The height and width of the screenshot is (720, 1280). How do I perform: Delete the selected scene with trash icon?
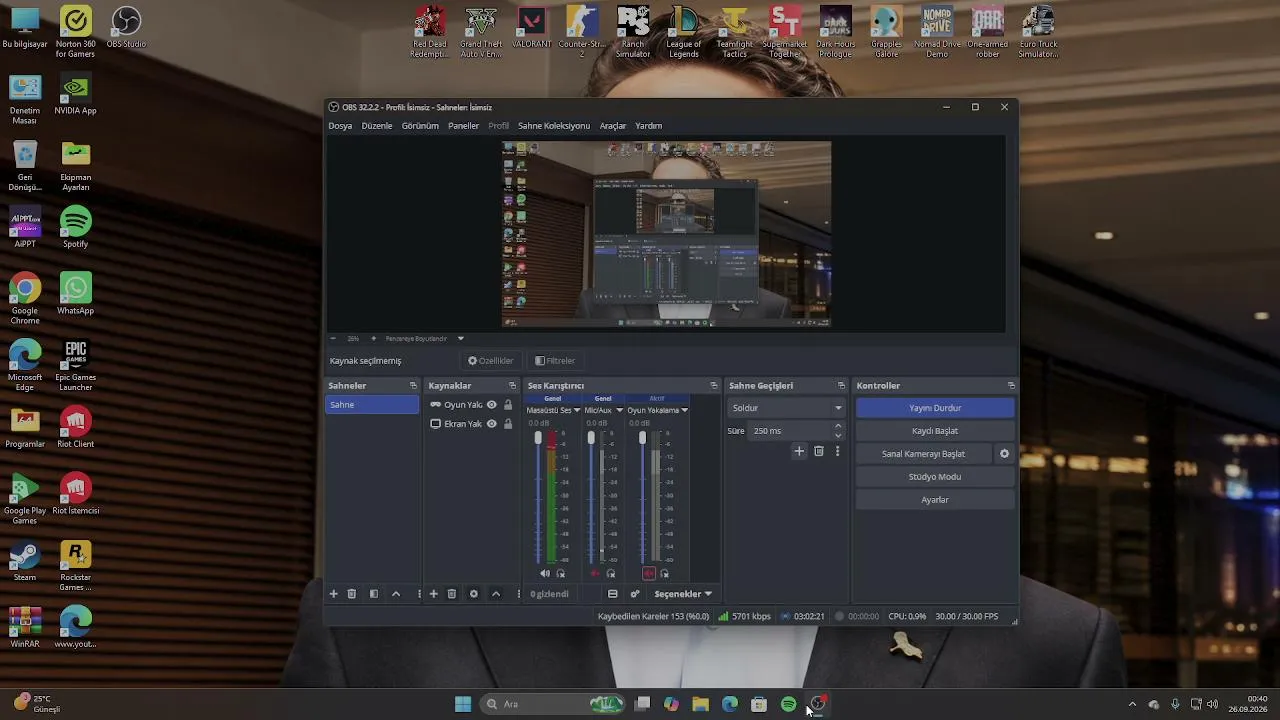(352, 594)
